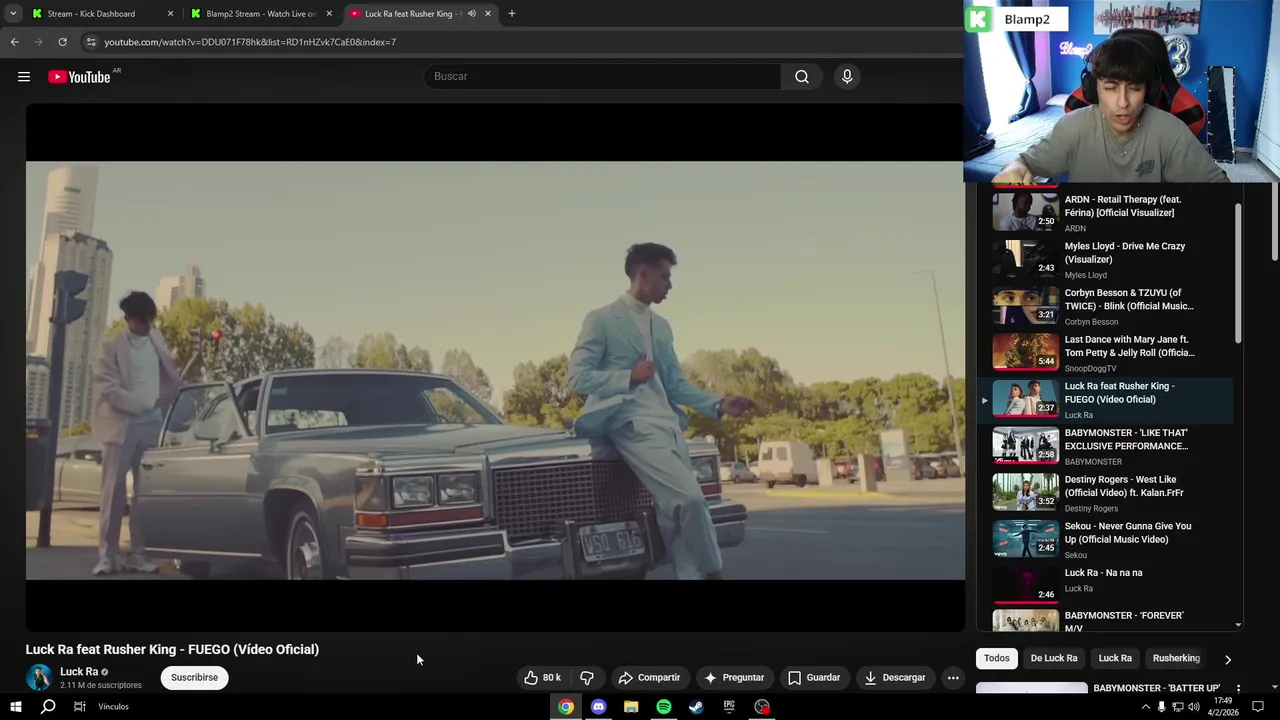Show hidden system tray icons

point(1145,707)
